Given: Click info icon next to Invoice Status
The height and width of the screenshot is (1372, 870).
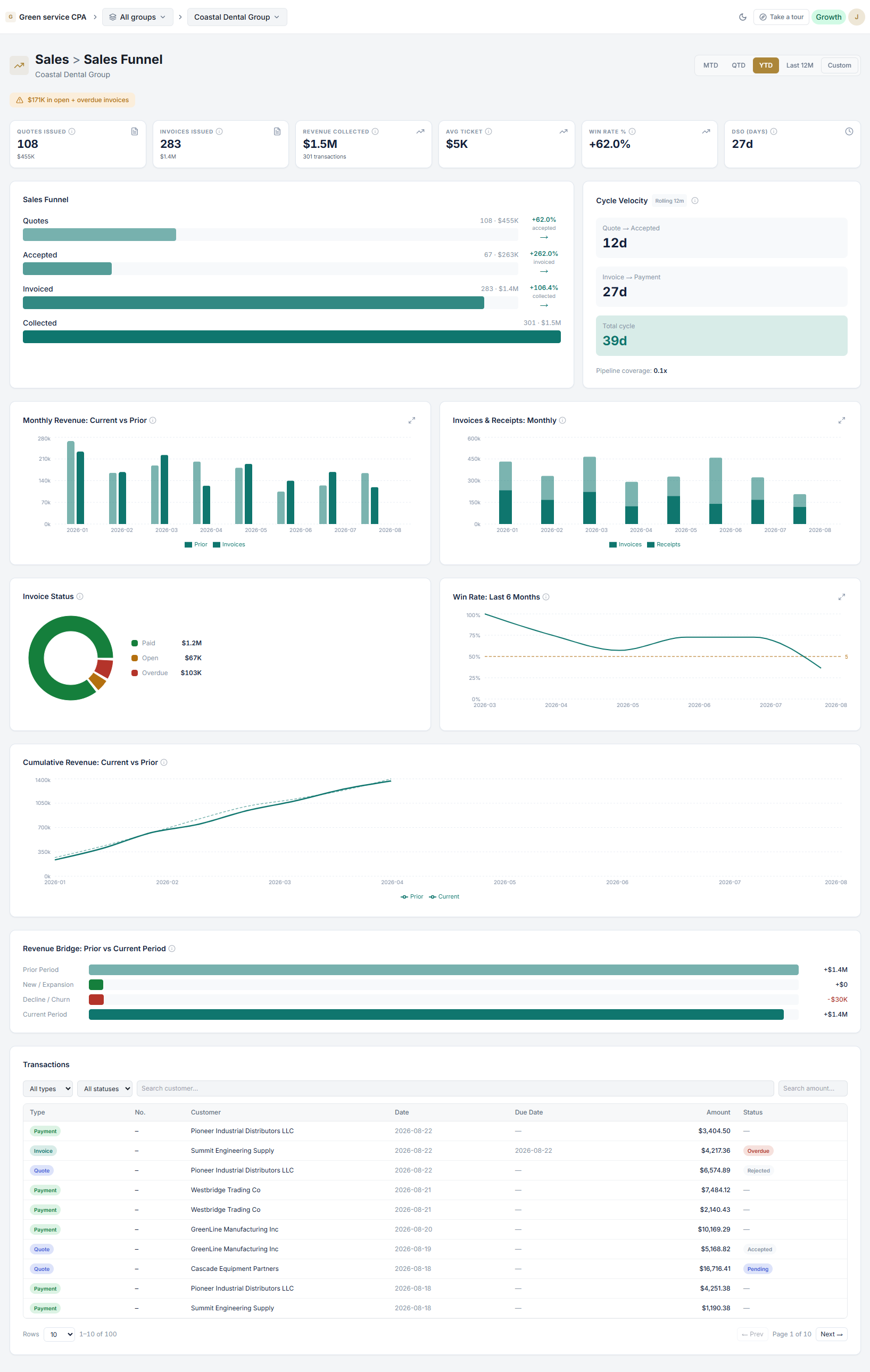Looking at the screenshot, I should click(x=80, y=596).
